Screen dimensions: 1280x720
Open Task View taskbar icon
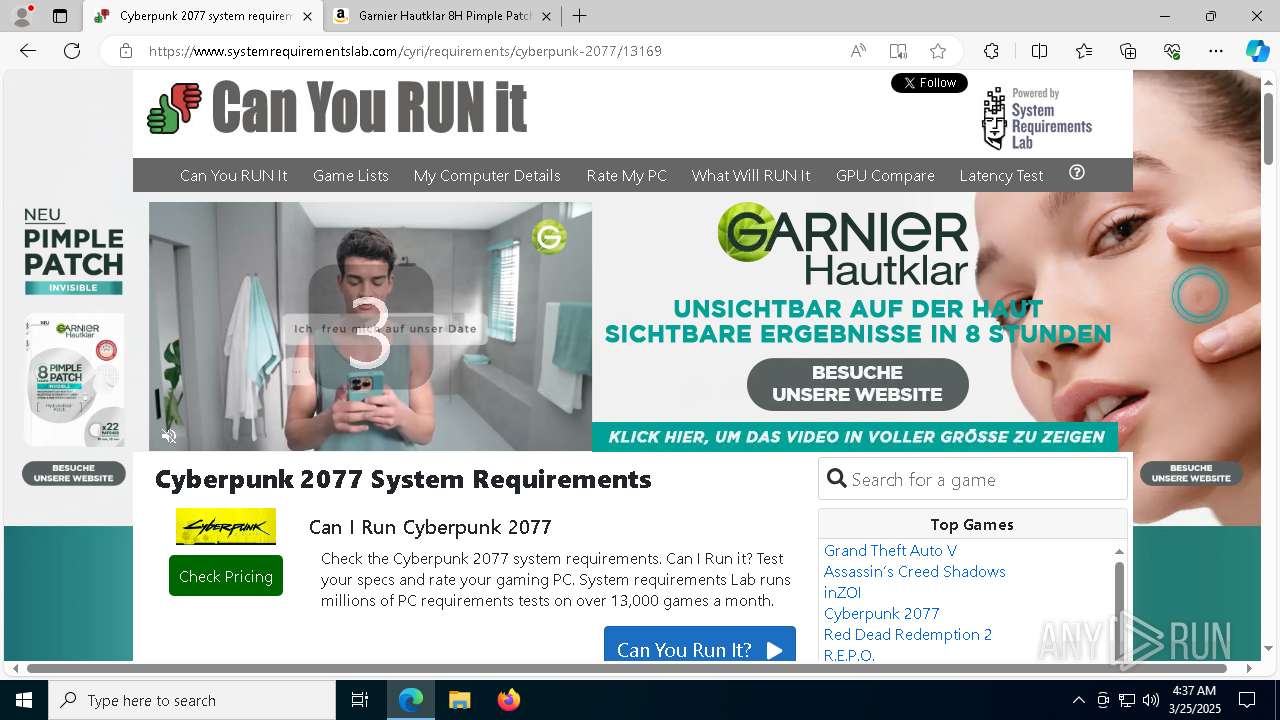360,700
